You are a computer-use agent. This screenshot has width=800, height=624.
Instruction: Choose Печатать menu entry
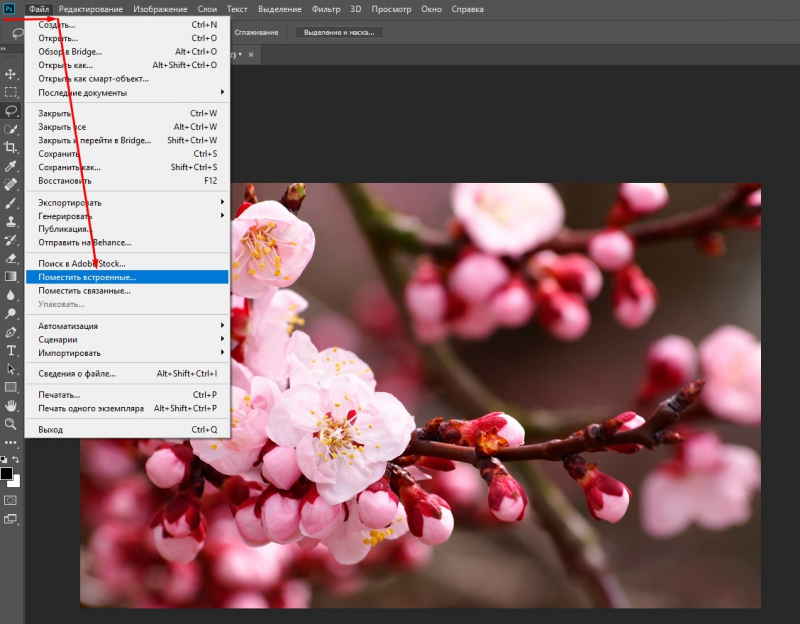click(x=127, y=394)
